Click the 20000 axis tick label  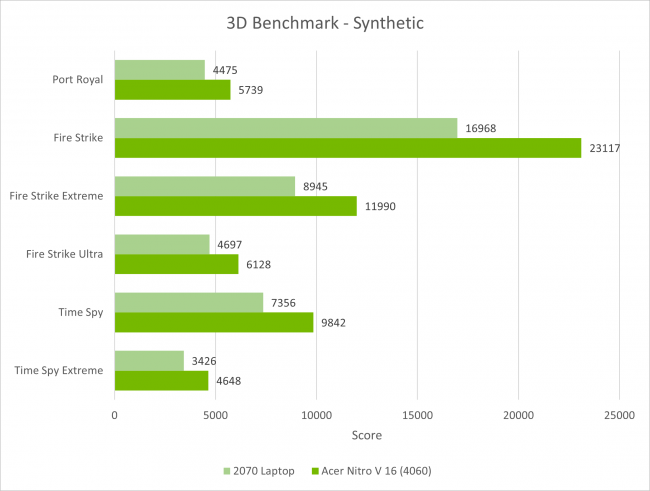(x=518, y=415)
